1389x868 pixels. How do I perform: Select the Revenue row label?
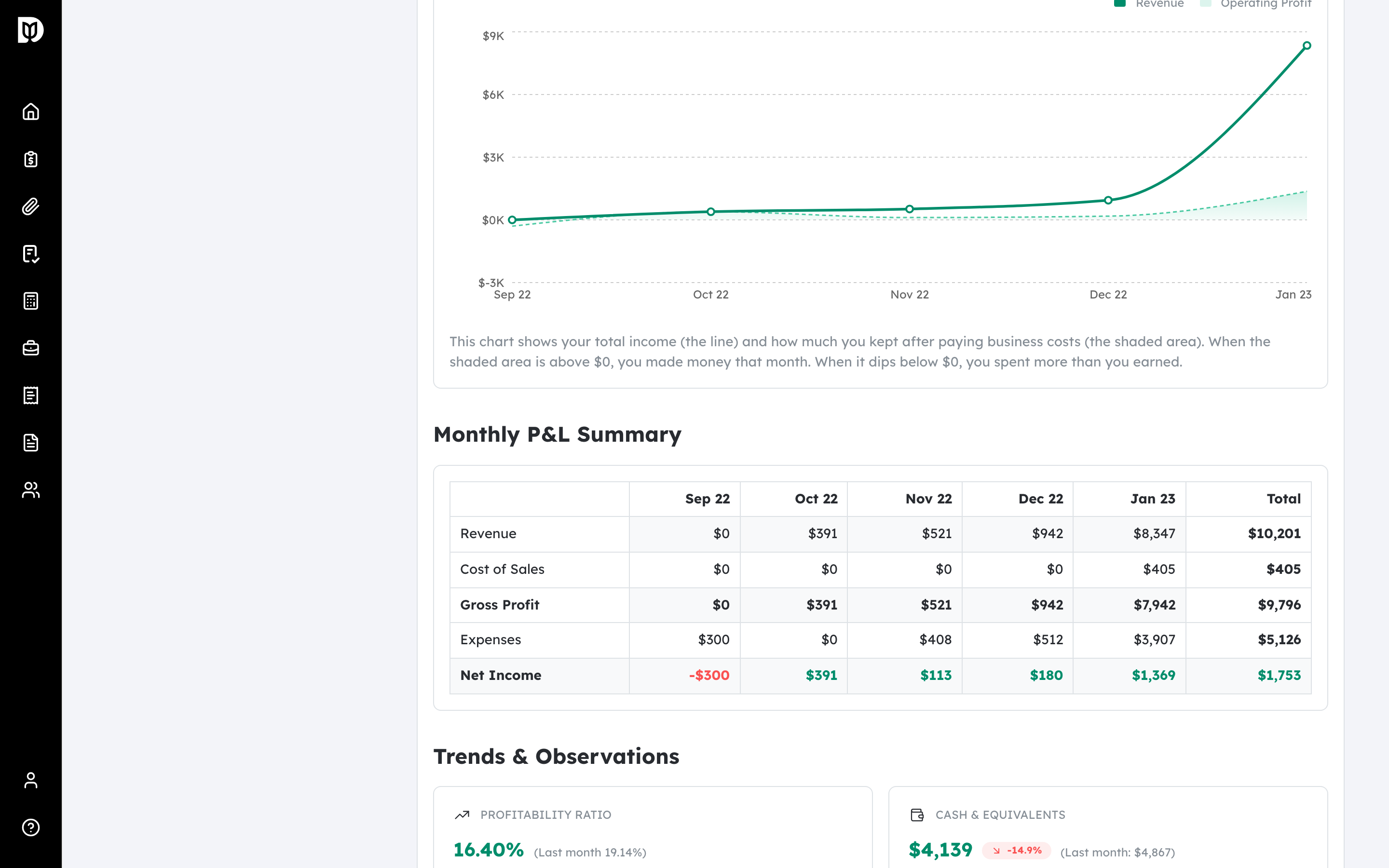tap(488, 534)
